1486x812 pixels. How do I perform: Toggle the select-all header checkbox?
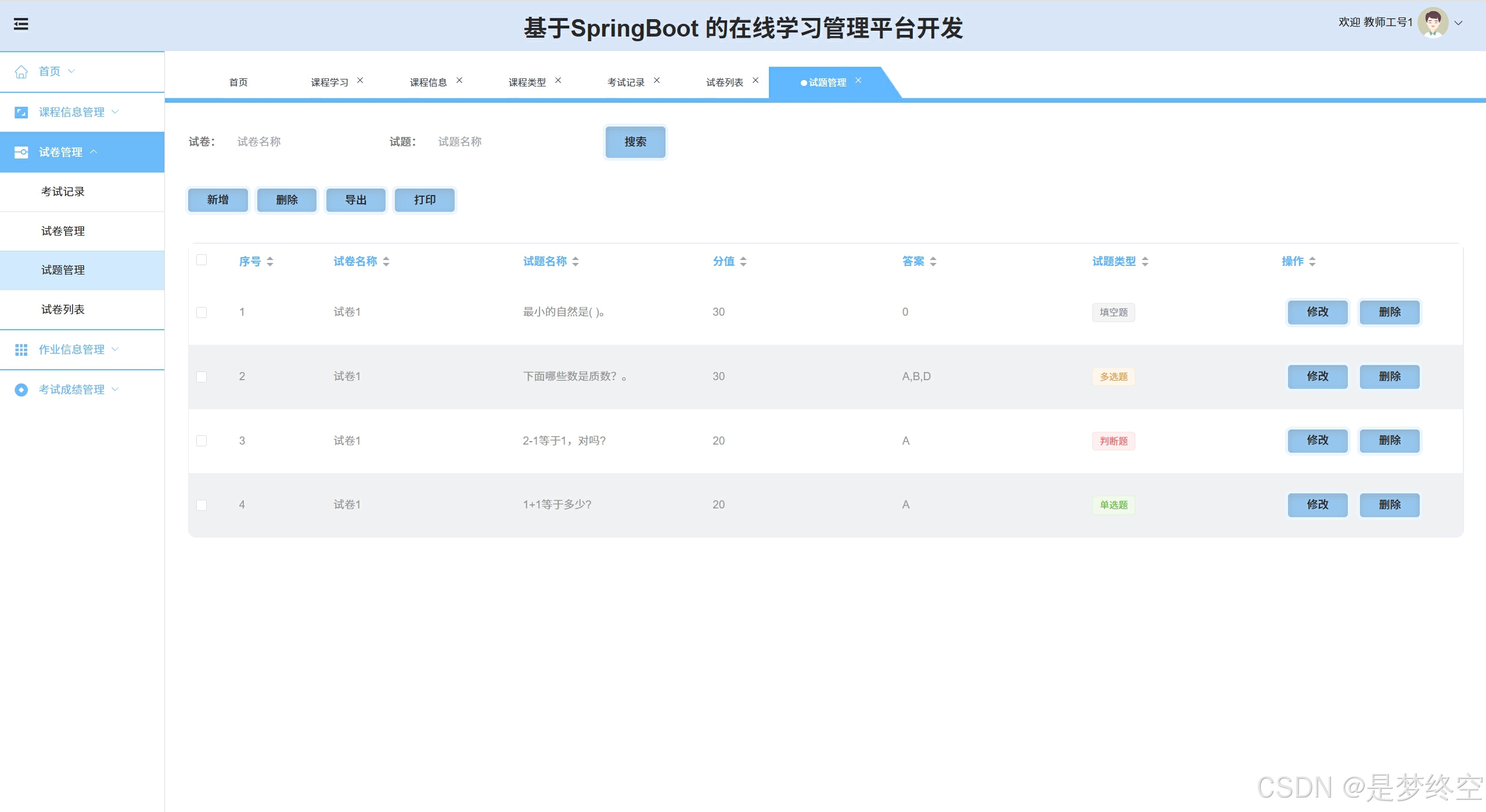tap(202, 259)
